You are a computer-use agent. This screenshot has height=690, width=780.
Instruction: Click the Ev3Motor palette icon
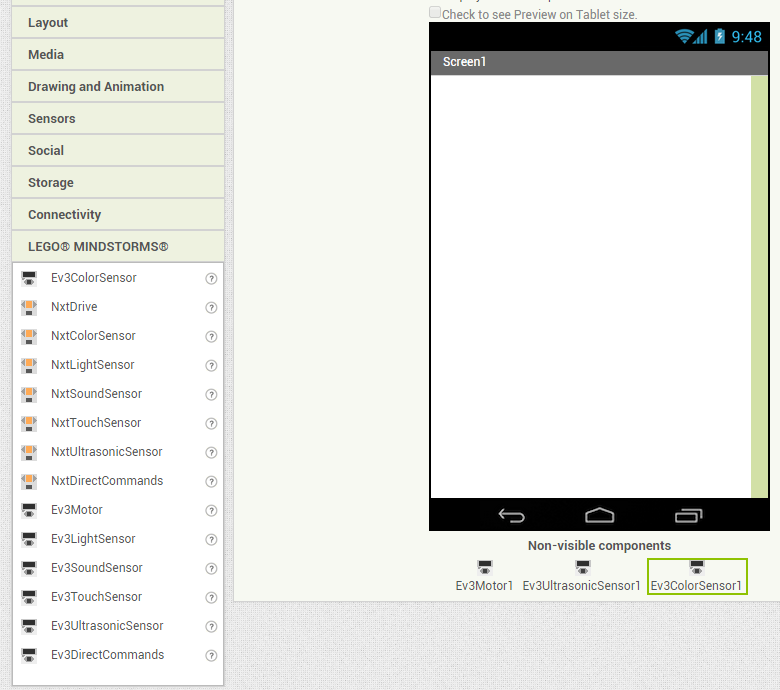pyautogui.click(x=29, y=510)
